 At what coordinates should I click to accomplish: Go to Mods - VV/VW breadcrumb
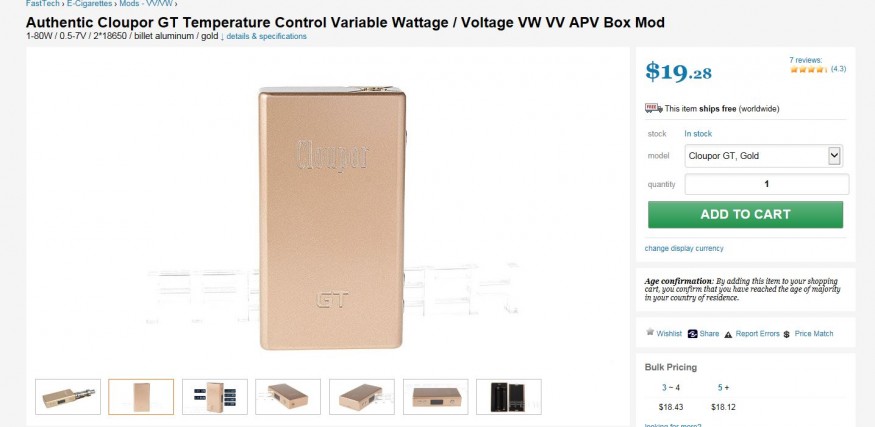[x=146, y=3]
